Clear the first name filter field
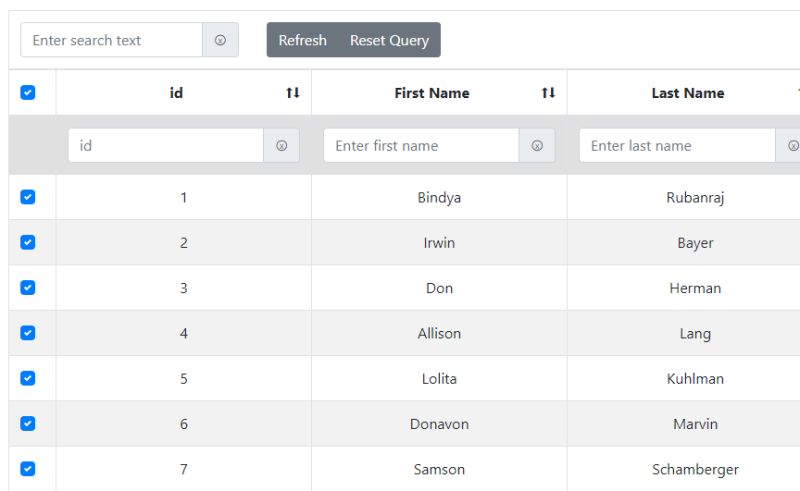This screenshot has width=800, height=491. pos(537,145)
